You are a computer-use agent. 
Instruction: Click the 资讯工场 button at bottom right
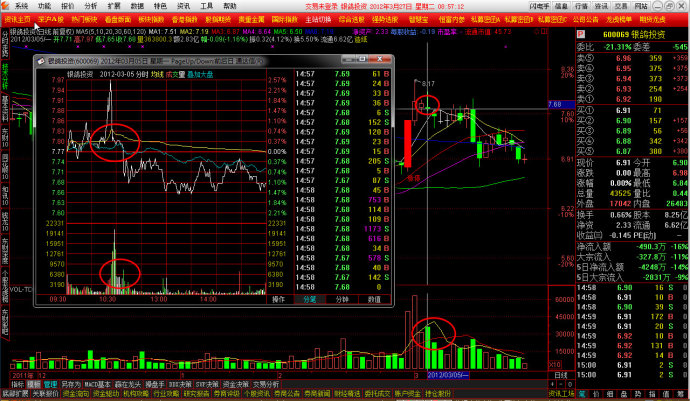click(x=562, y=394)
